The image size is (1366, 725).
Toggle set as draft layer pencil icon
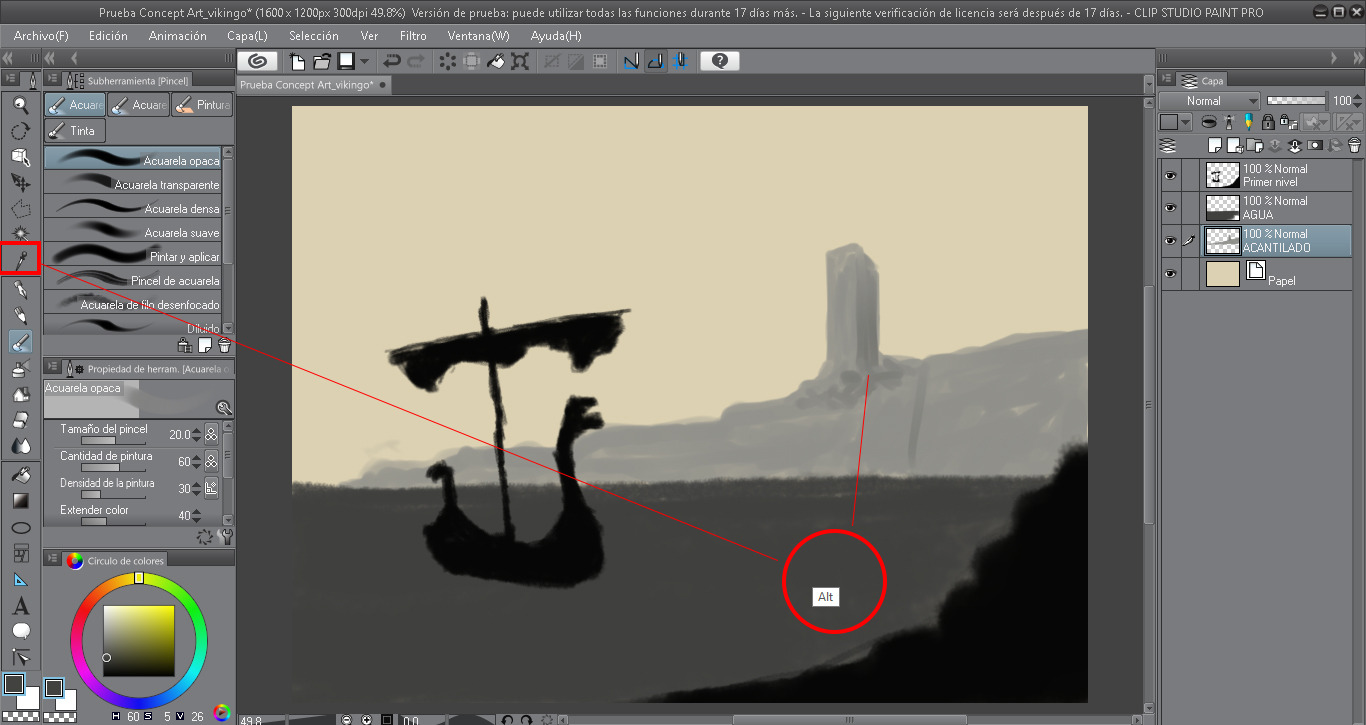click(1248, 122)
